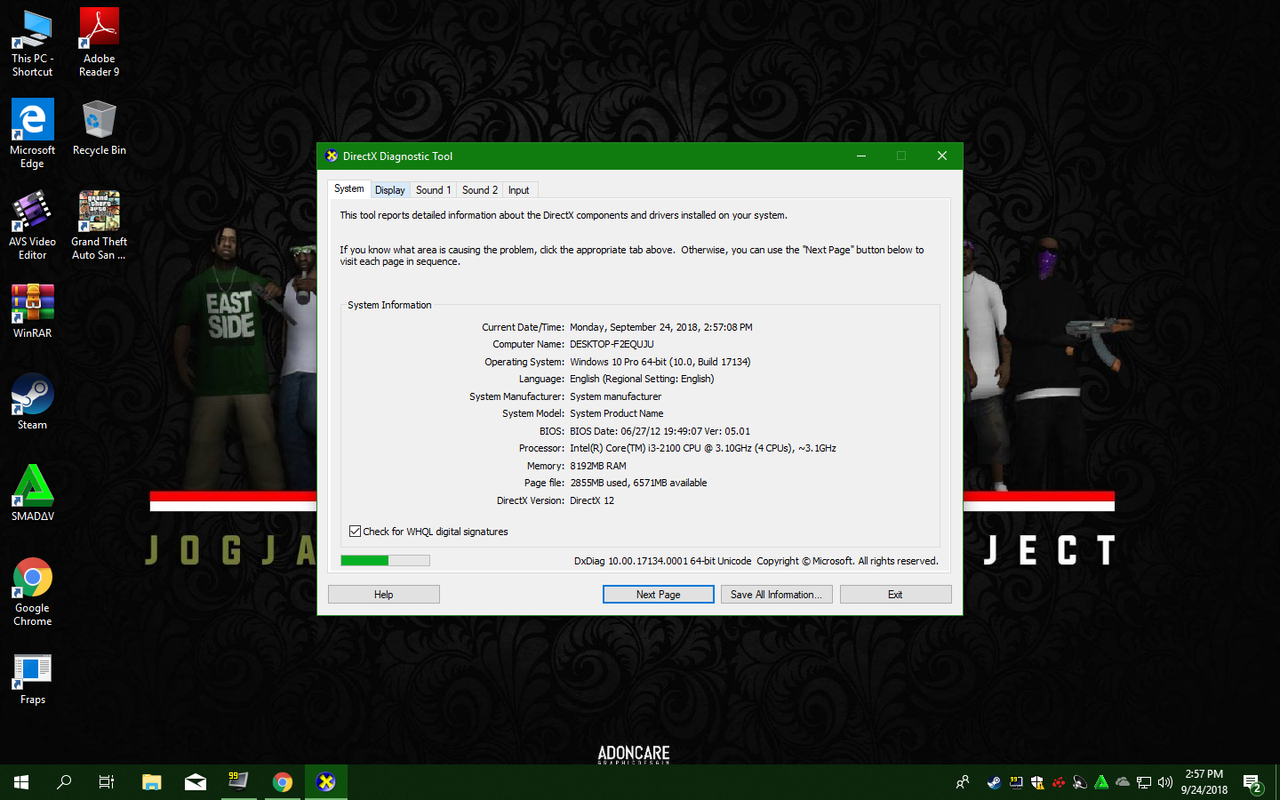This screenshot has width=1280, height=800.
Task: Click the Operating System value Windows 10 Pro
Action: 660,362
